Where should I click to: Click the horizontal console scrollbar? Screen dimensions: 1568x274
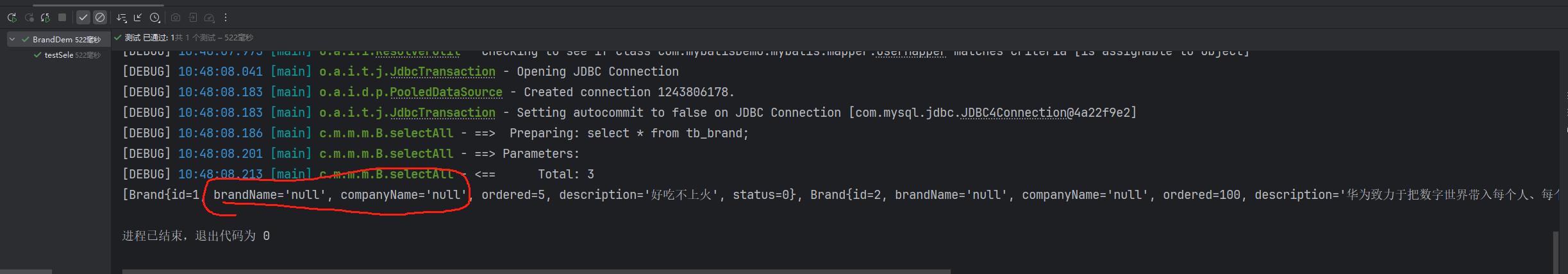point(536,271)
